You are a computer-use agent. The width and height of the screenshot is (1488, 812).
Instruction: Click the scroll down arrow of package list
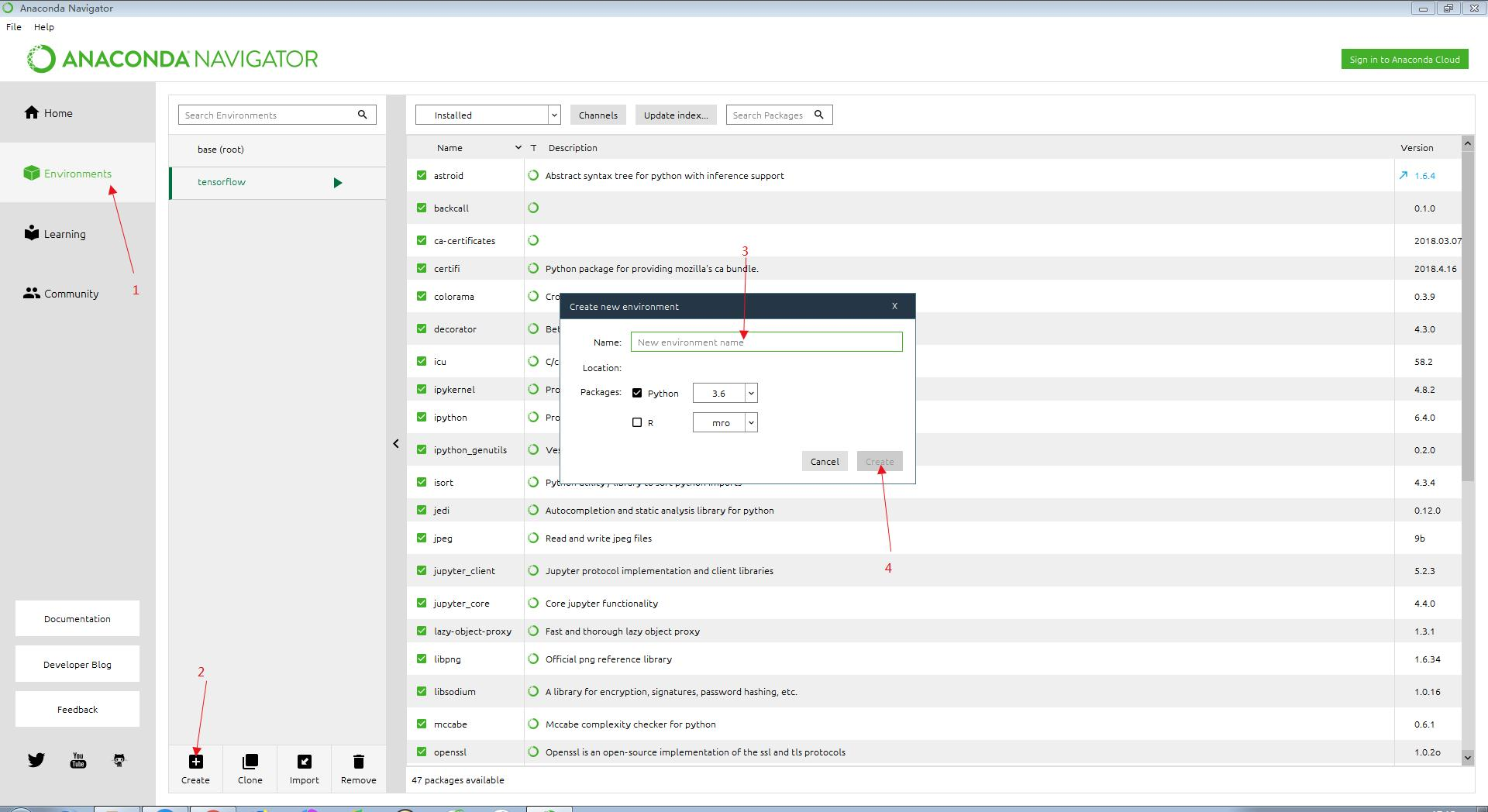point(1467,757)
